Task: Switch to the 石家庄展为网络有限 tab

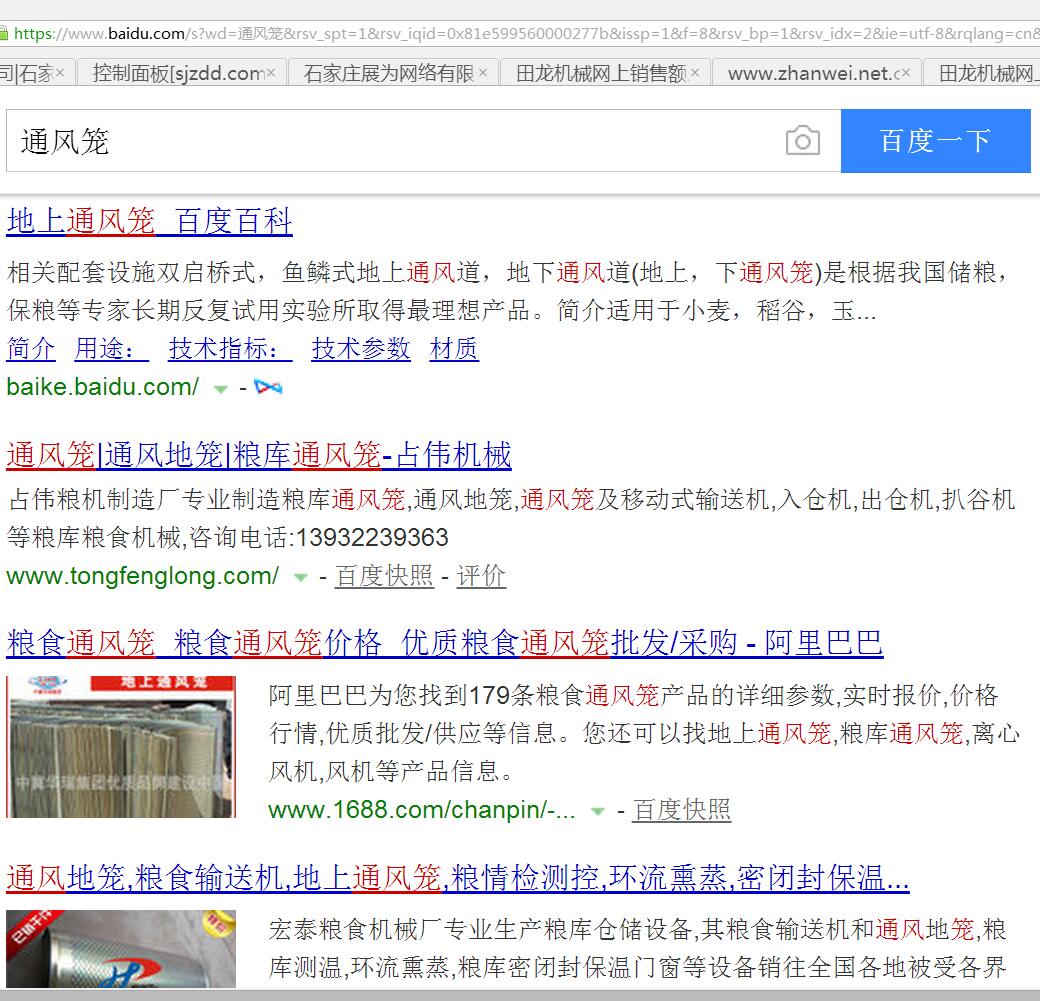Action: coord(389,73)
